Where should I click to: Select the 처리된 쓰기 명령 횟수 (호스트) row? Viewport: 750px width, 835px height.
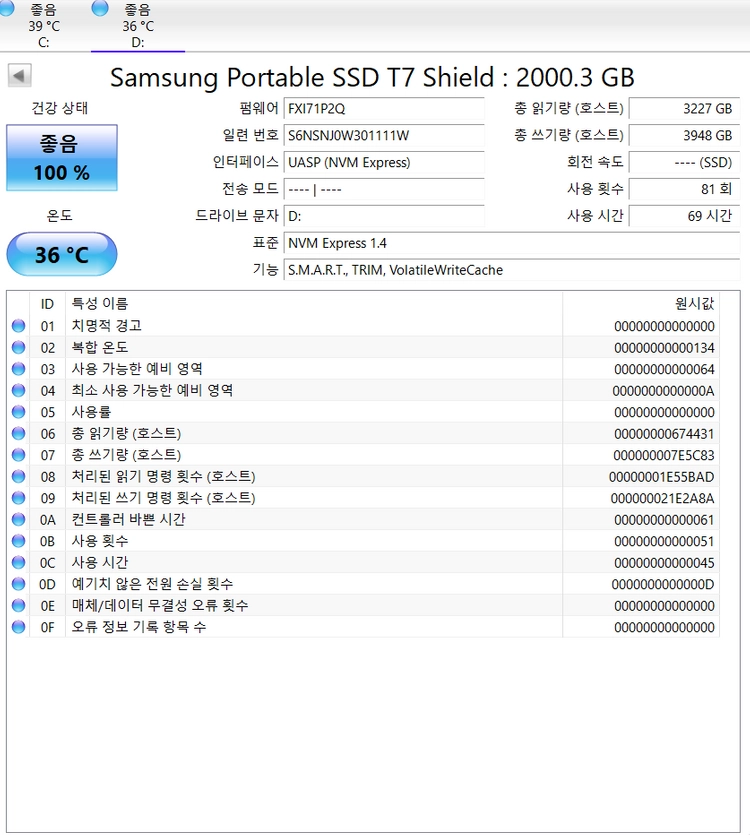[x=363, y=498]
